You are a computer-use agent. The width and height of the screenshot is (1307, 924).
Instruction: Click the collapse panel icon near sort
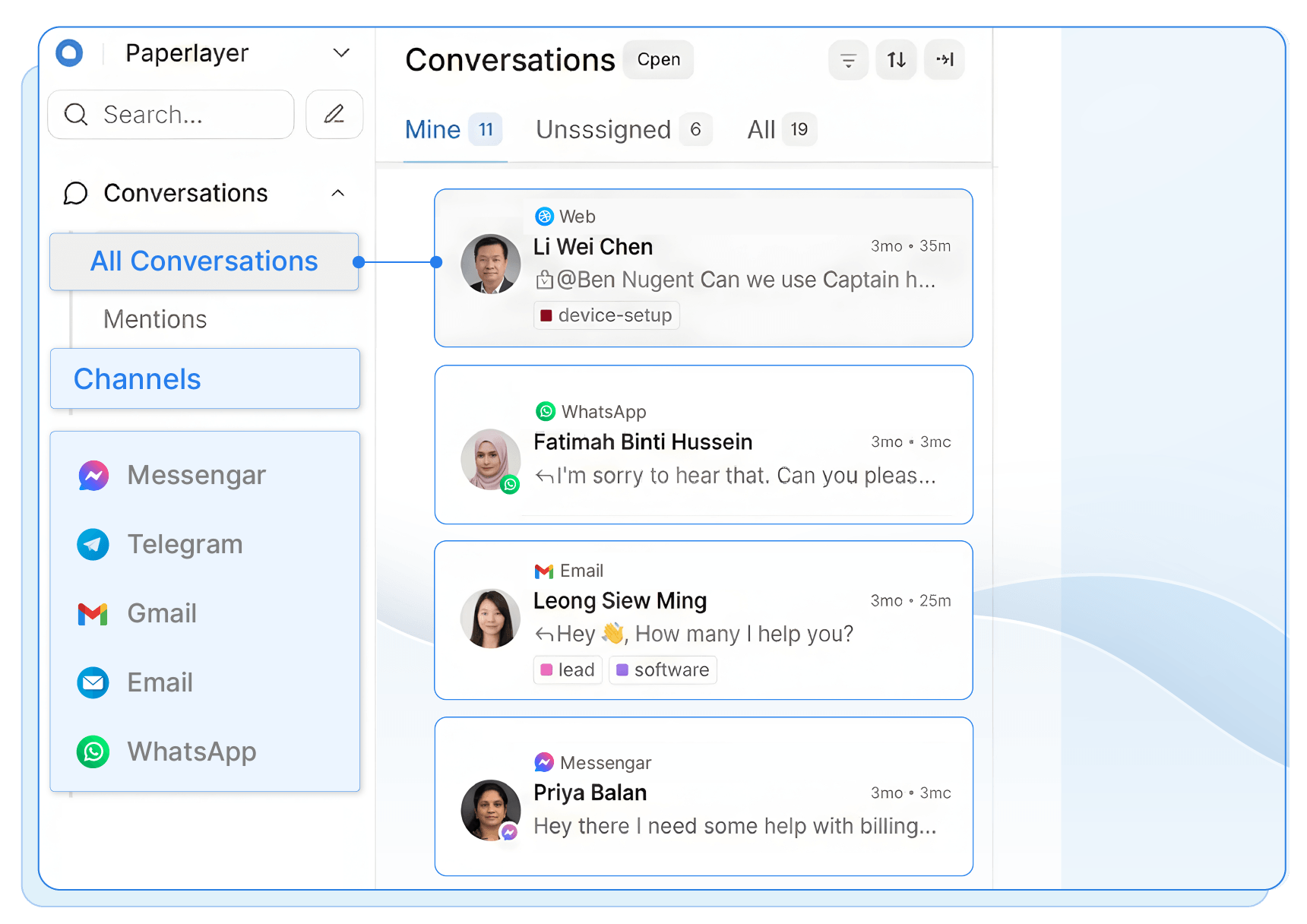(x=945, y=60)
